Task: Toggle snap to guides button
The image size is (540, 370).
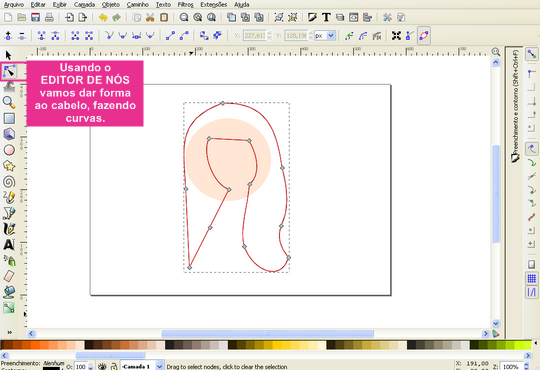Action: (x=532, y=292)
